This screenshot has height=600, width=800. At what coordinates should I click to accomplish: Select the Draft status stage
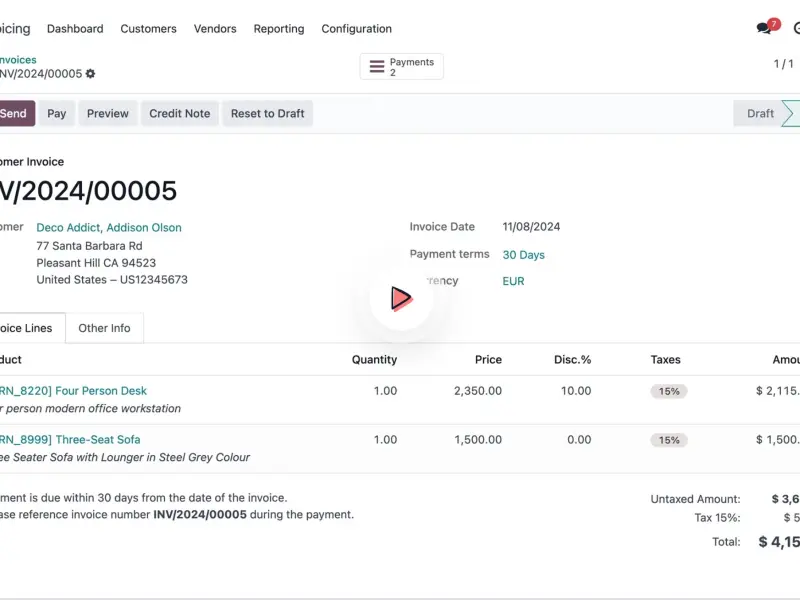click(x=760, y=114)
